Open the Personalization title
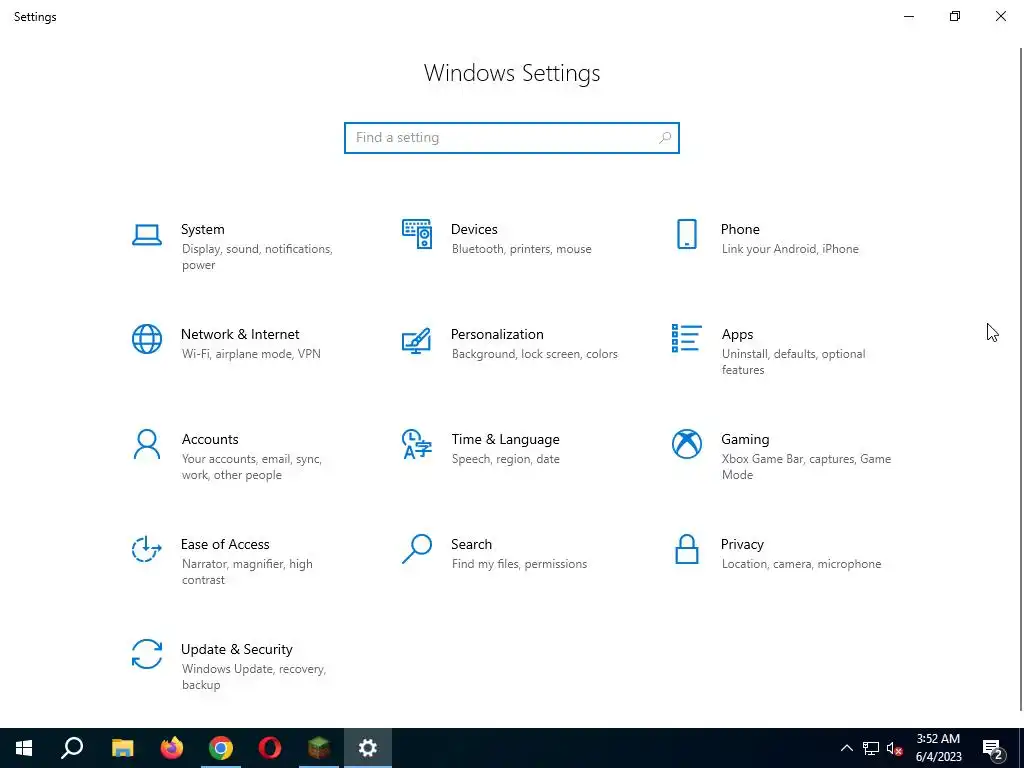The width and height of the screenshot is (1024, 768). [x=497, y=334]
